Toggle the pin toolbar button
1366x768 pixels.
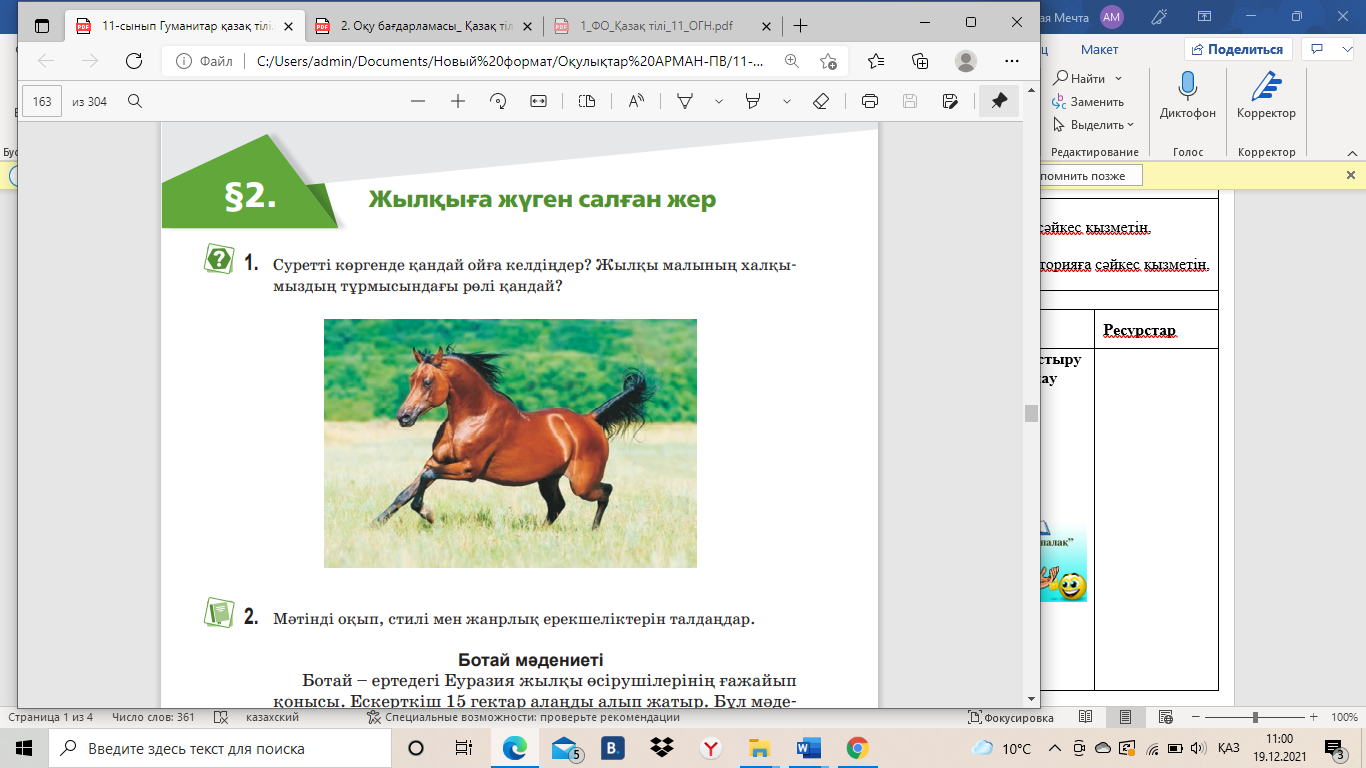pyautogui.click(x=998, y=101)
